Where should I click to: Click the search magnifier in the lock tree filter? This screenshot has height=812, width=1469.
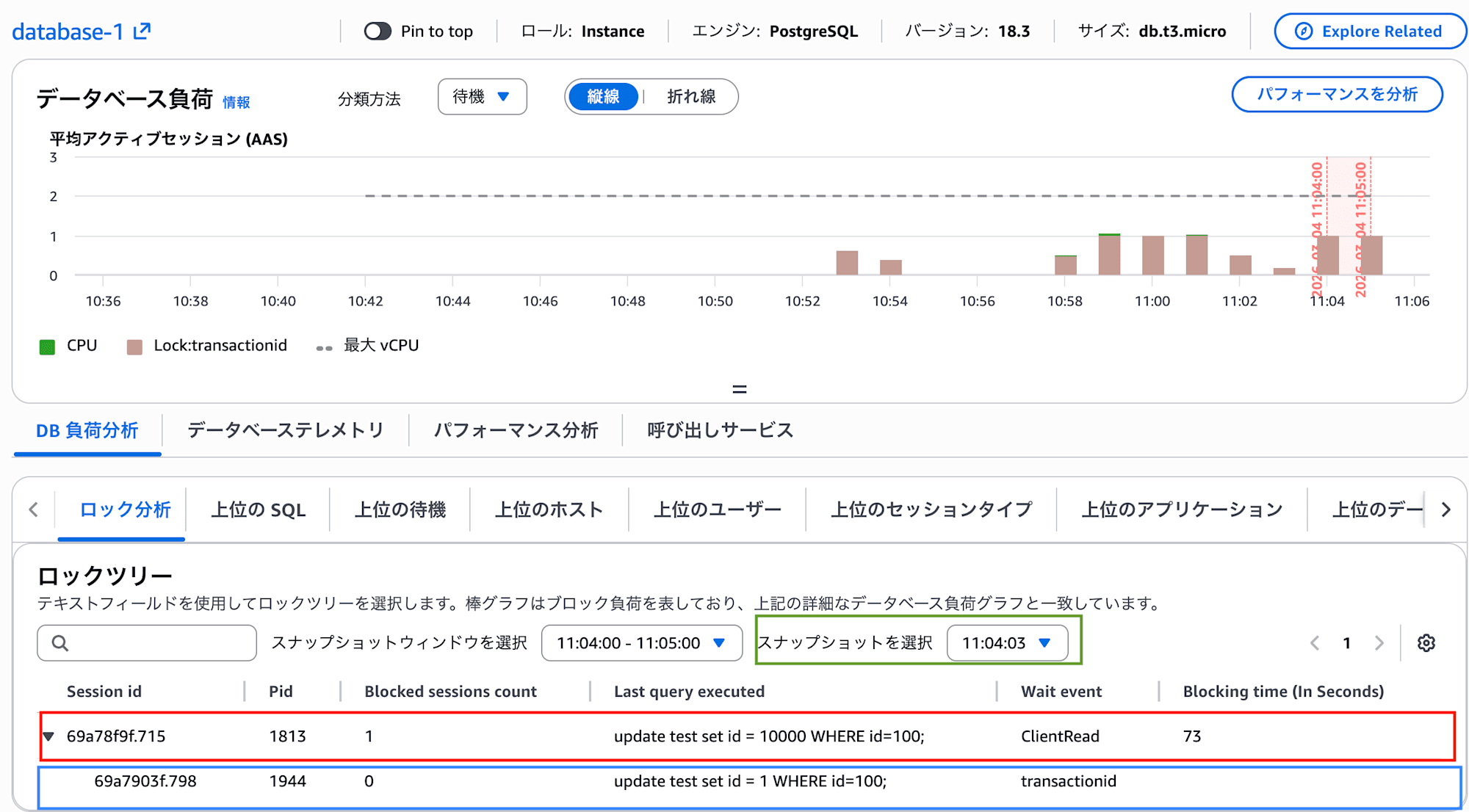click(59, 643)
